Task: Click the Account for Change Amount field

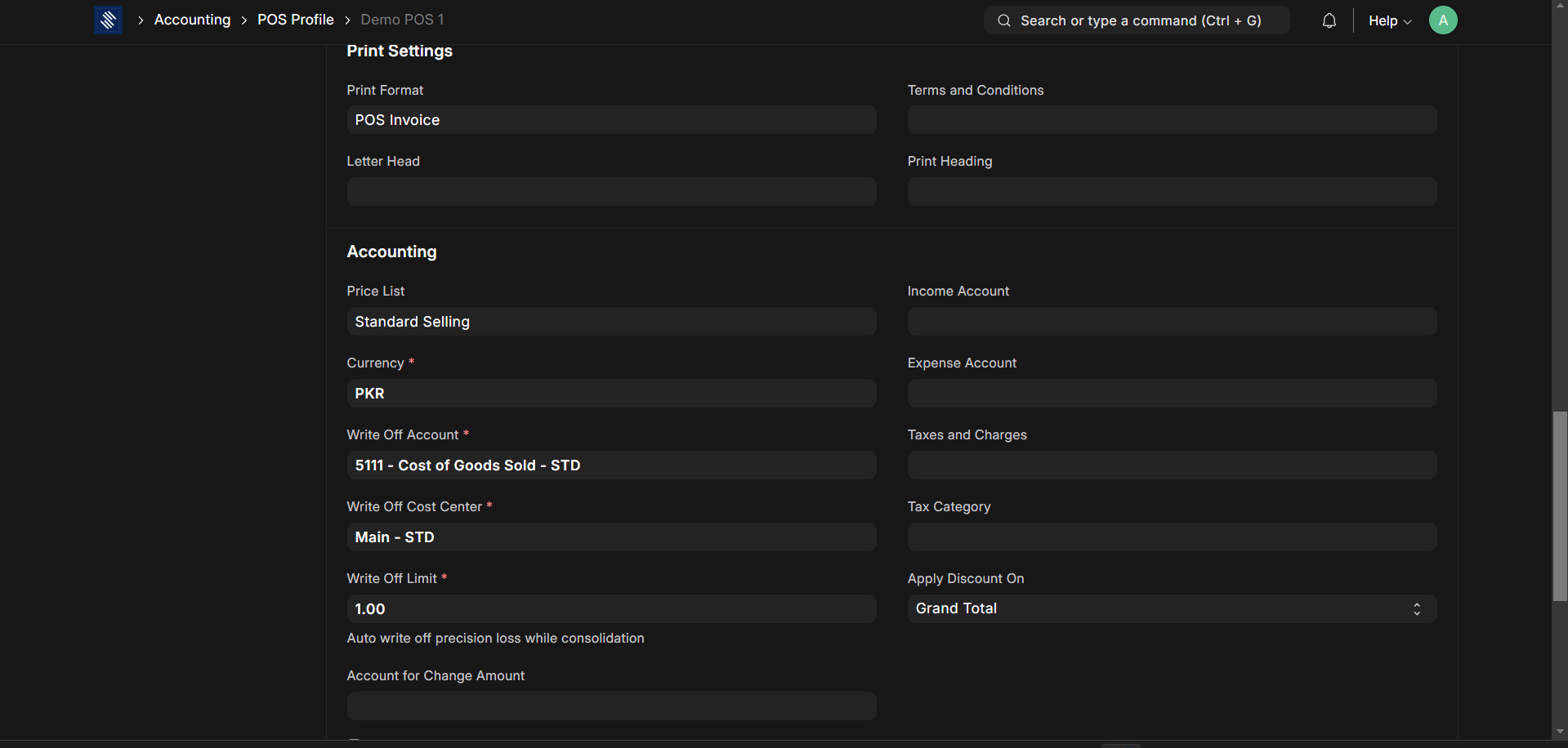Action: pos(611,706)
